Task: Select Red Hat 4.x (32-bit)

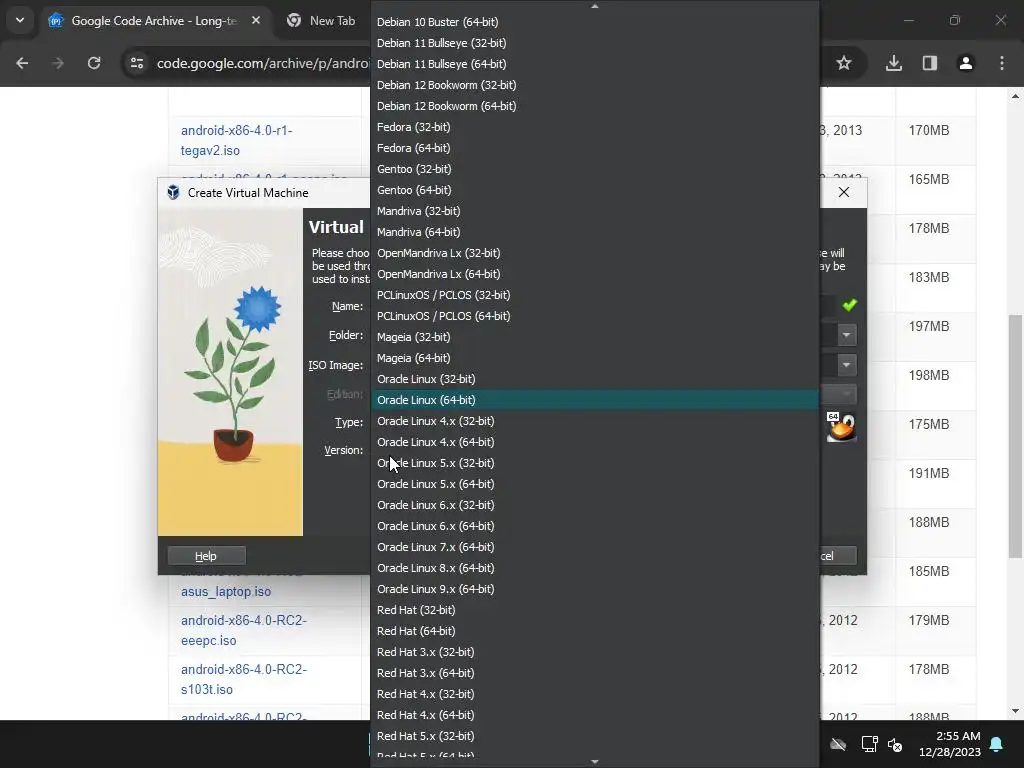Action: [595, 694]
